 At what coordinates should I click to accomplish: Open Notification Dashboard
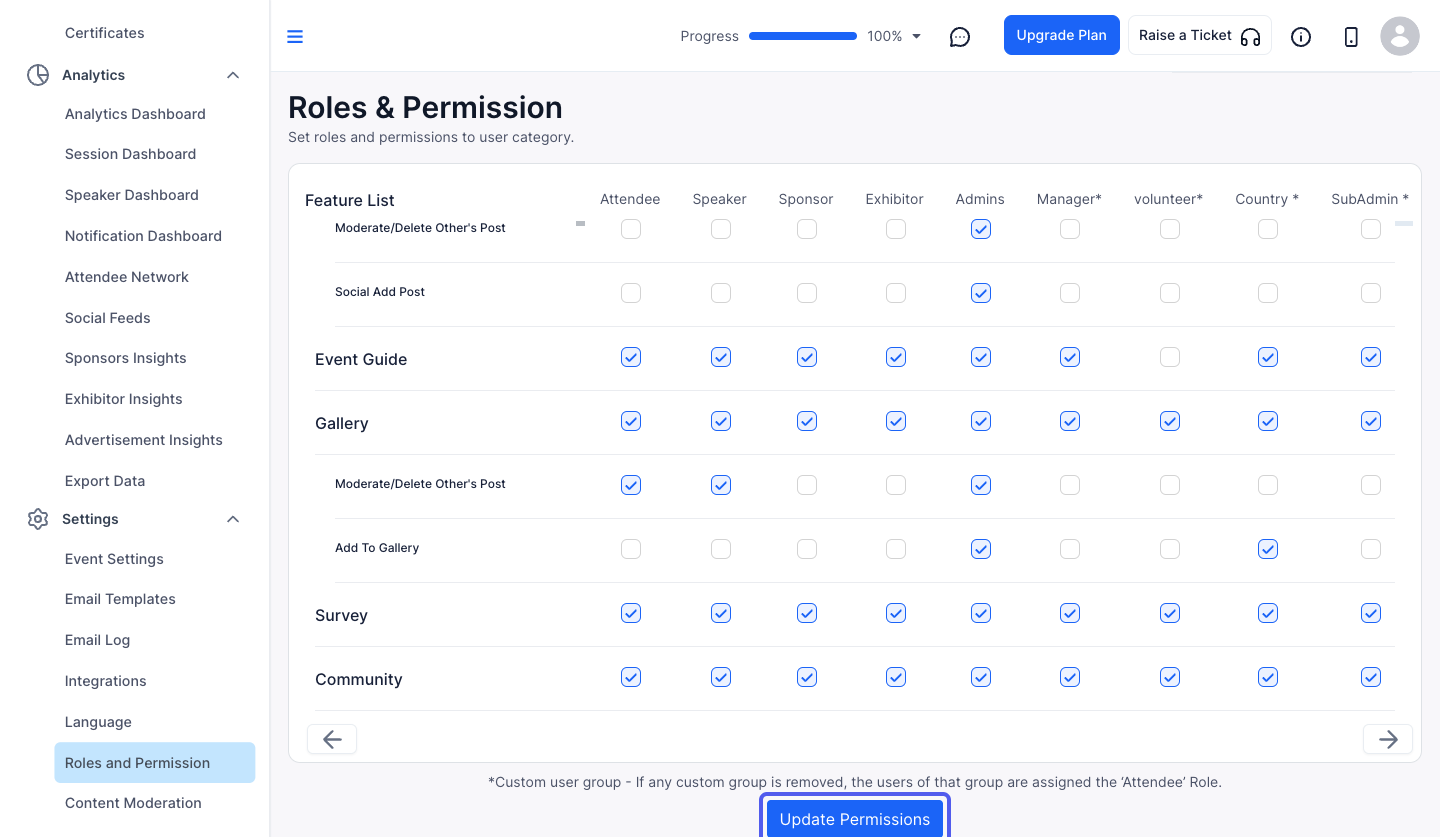[x=143, y=236]
